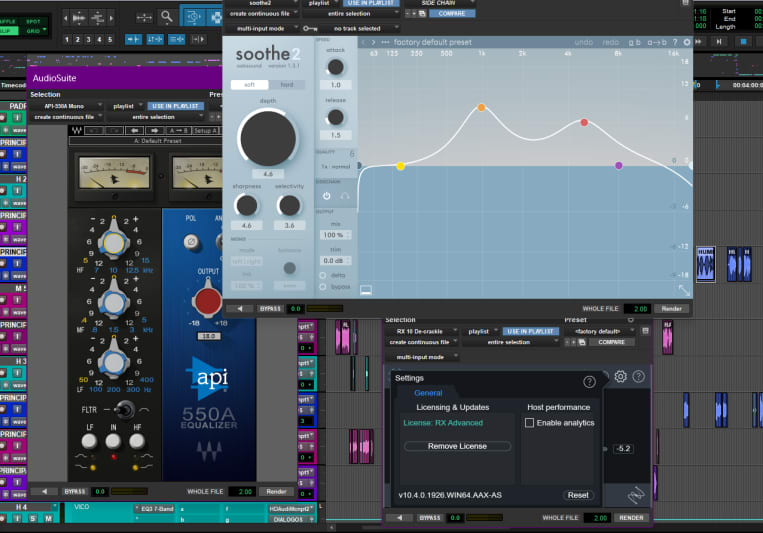Click Remove License button in RX Settings
Image resolution: width=763 pixels, height=533 pixels.
457,446
